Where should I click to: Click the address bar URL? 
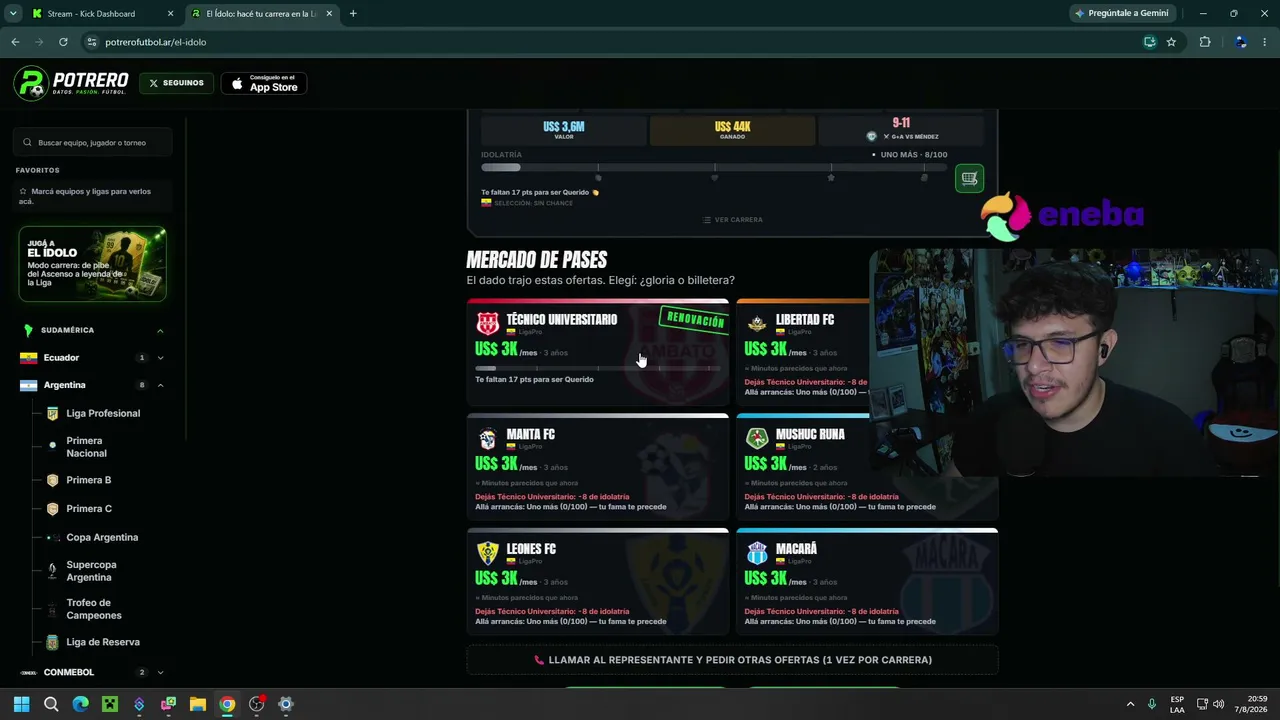[x=155, y=42]
